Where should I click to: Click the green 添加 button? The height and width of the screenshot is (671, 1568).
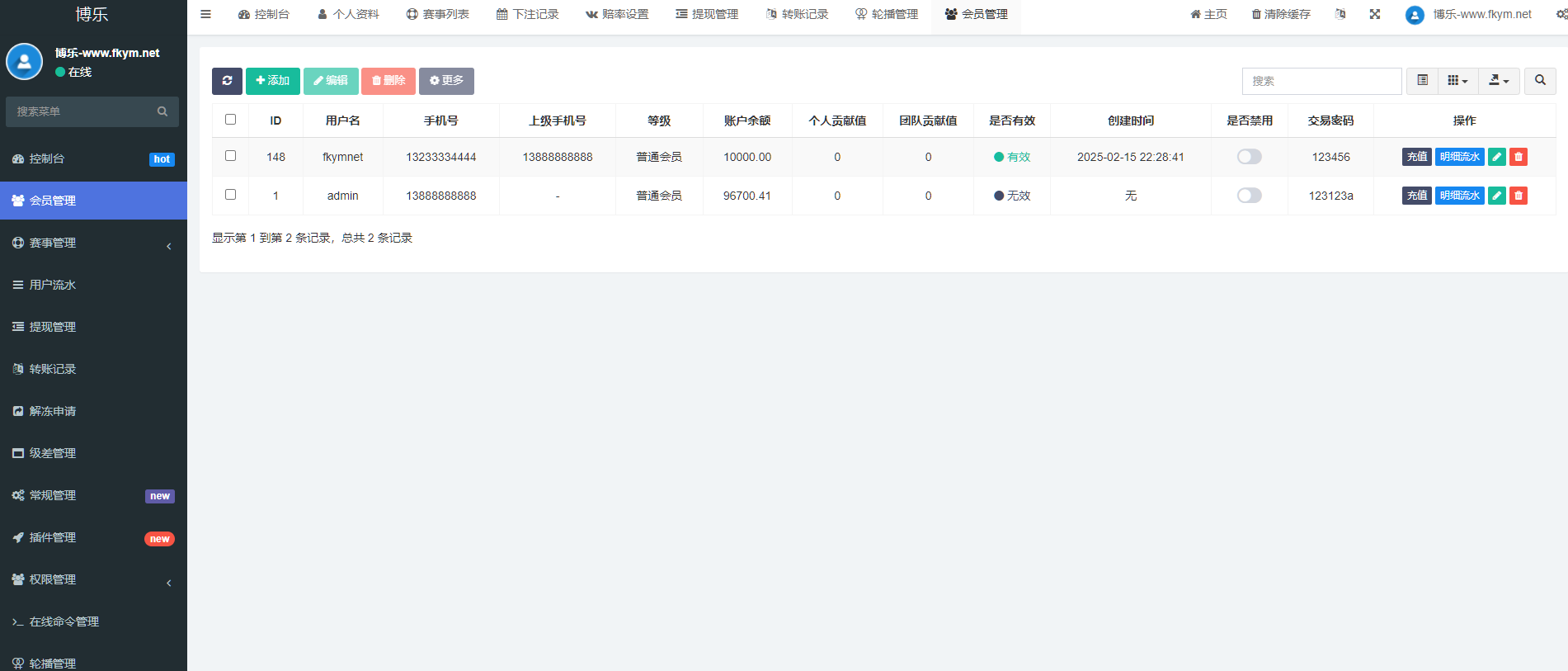pos(273,81)
